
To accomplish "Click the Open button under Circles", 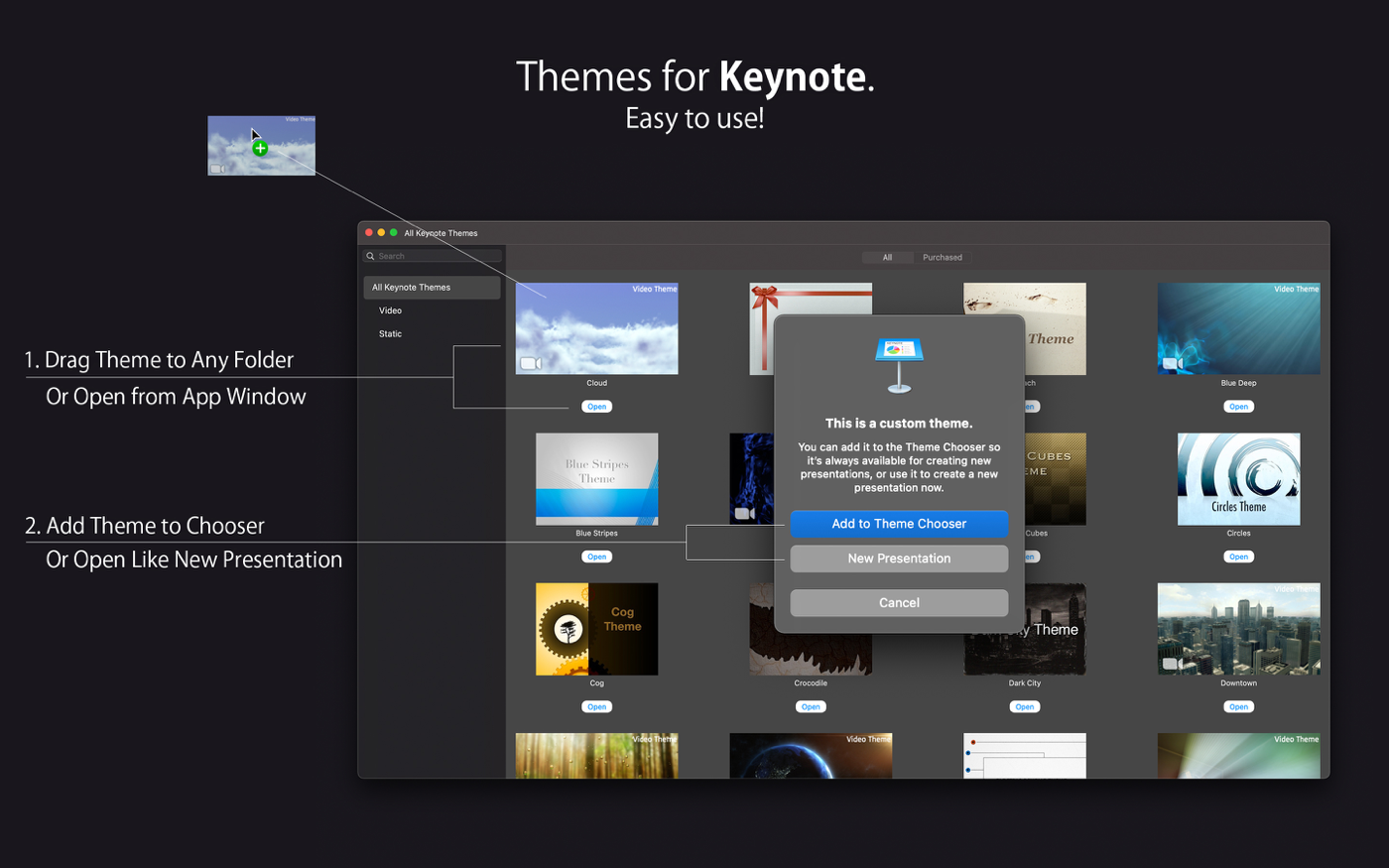I will [x=1238, y=557].
